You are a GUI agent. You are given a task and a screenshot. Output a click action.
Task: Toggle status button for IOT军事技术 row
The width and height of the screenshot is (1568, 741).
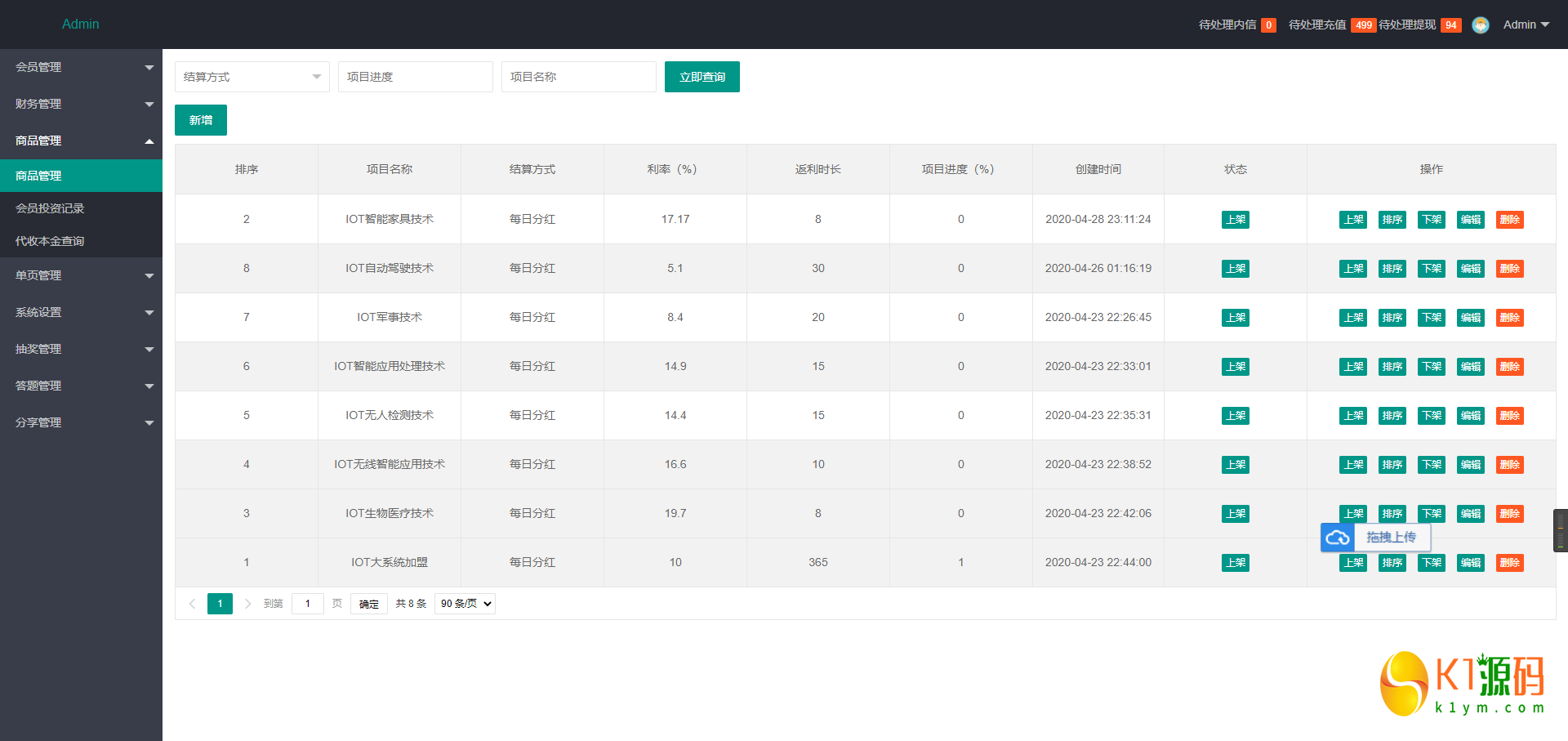point(1235,318)
